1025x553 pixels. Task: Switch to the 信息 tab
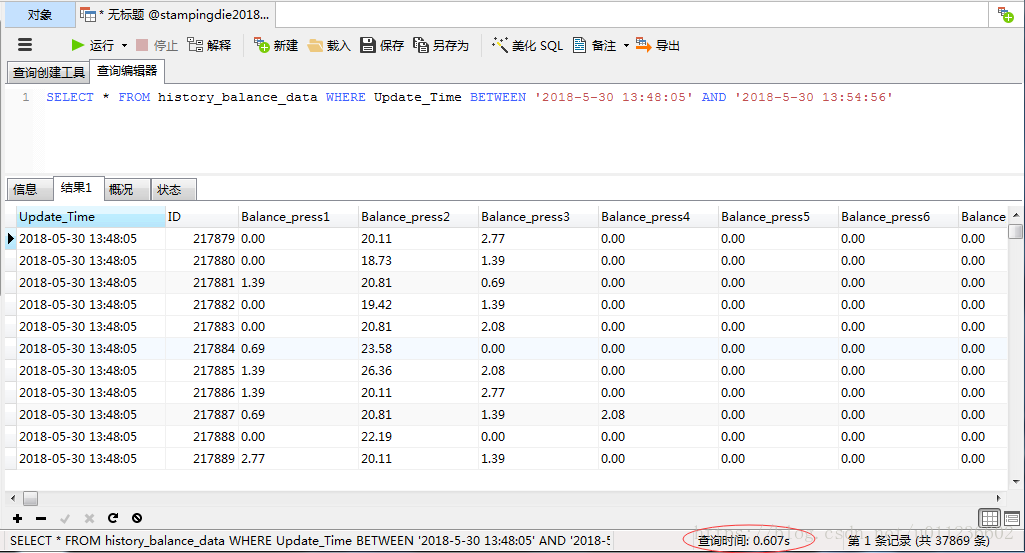coord(29,189)
